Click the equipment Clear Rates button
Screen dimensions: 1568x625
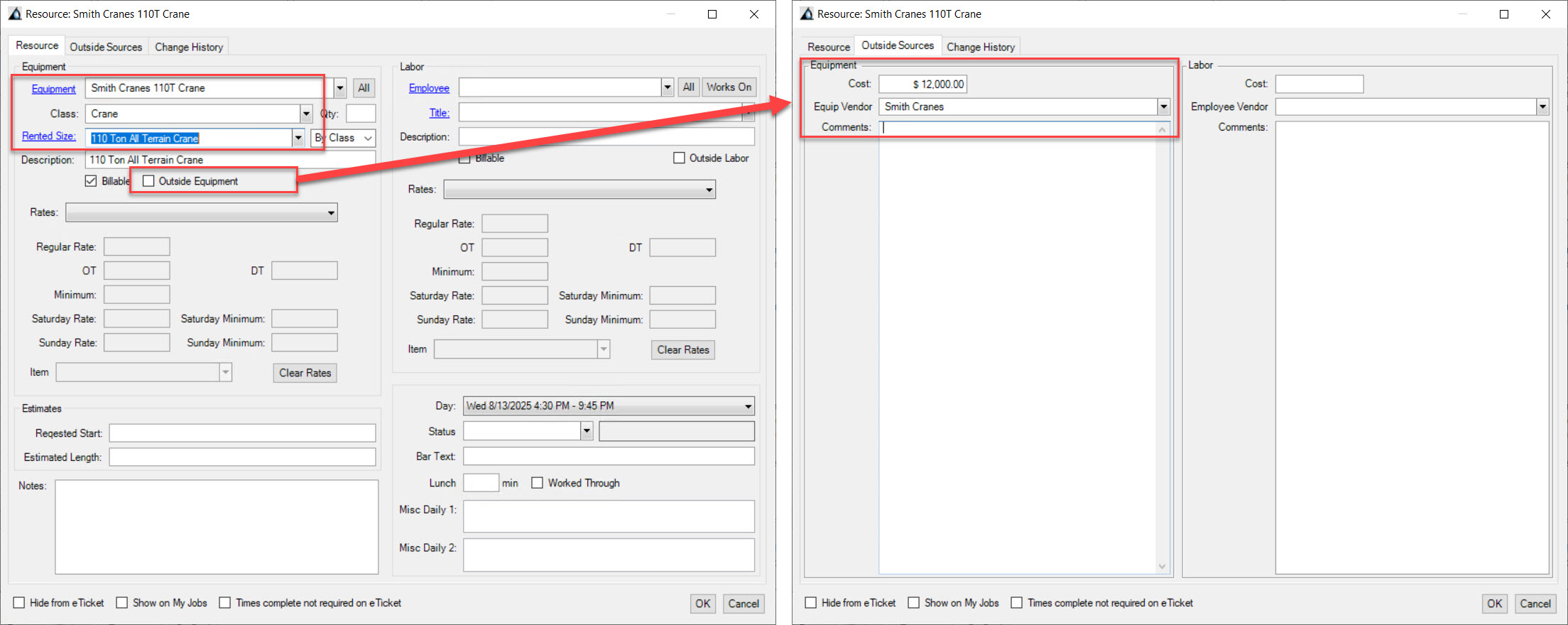point(305,373)
